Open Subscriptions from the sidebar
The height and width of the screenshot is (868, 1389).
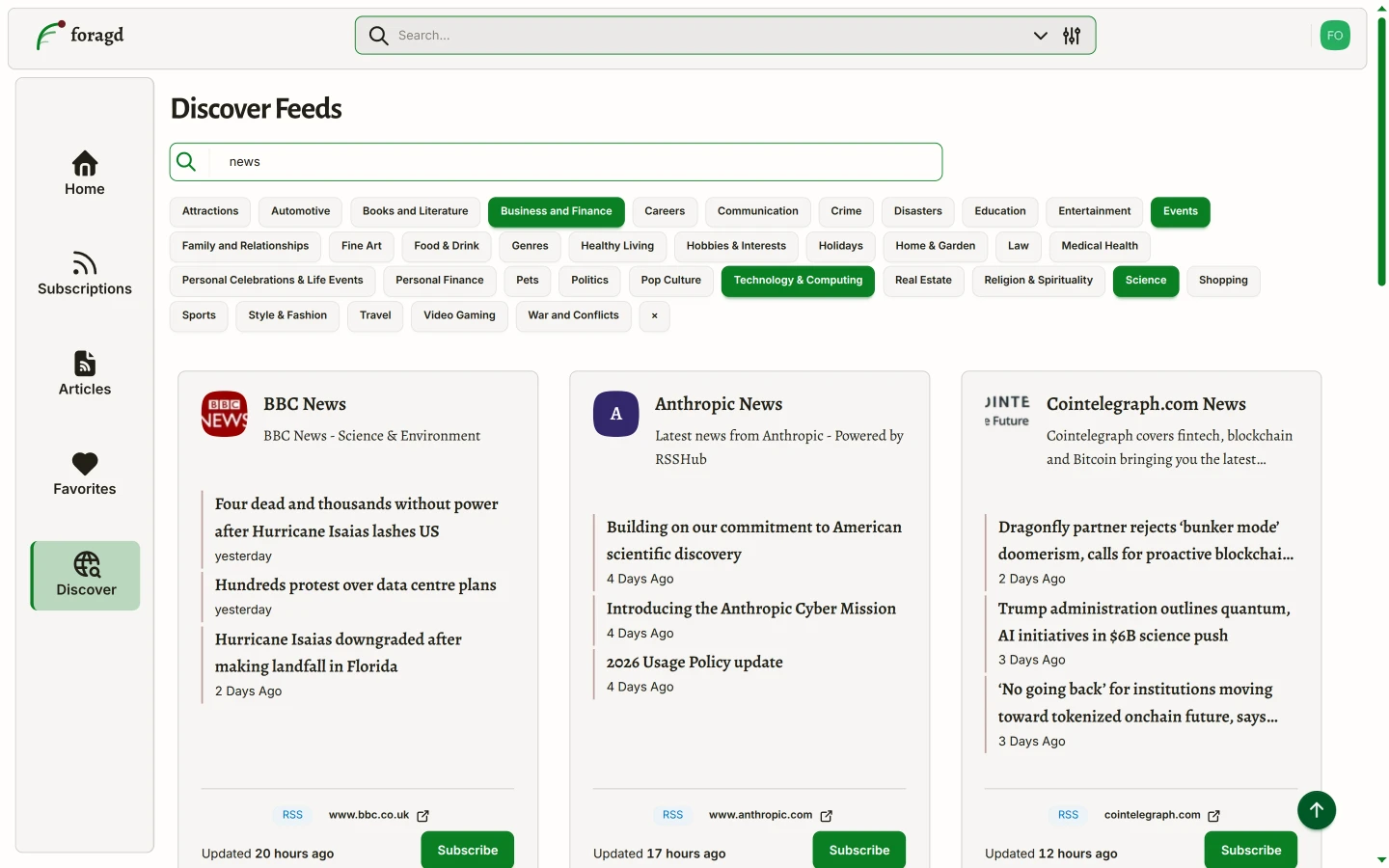tap(85, 274)
